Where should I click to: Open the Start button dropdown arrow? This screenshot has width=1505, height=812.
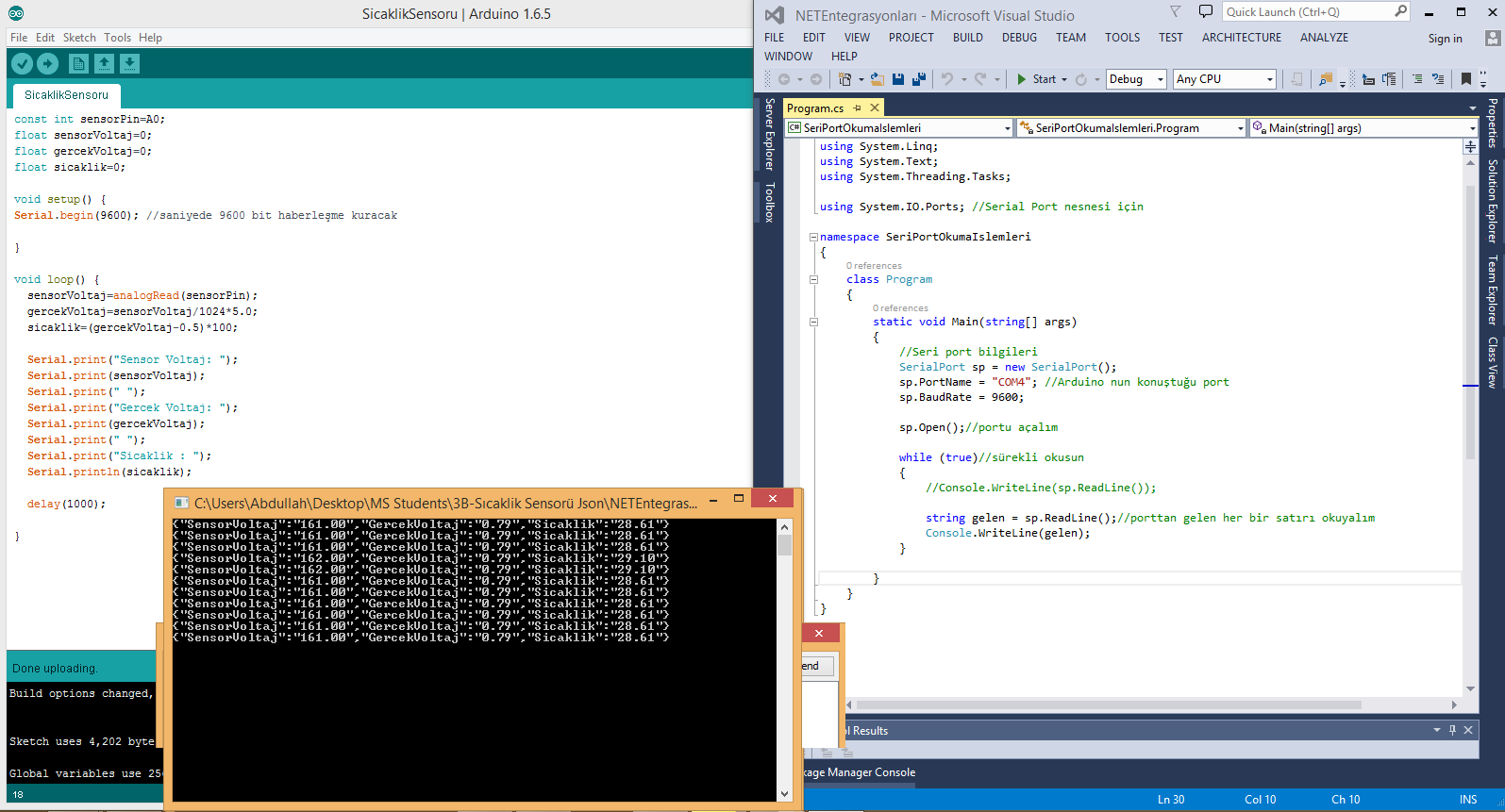[1064, 79]
